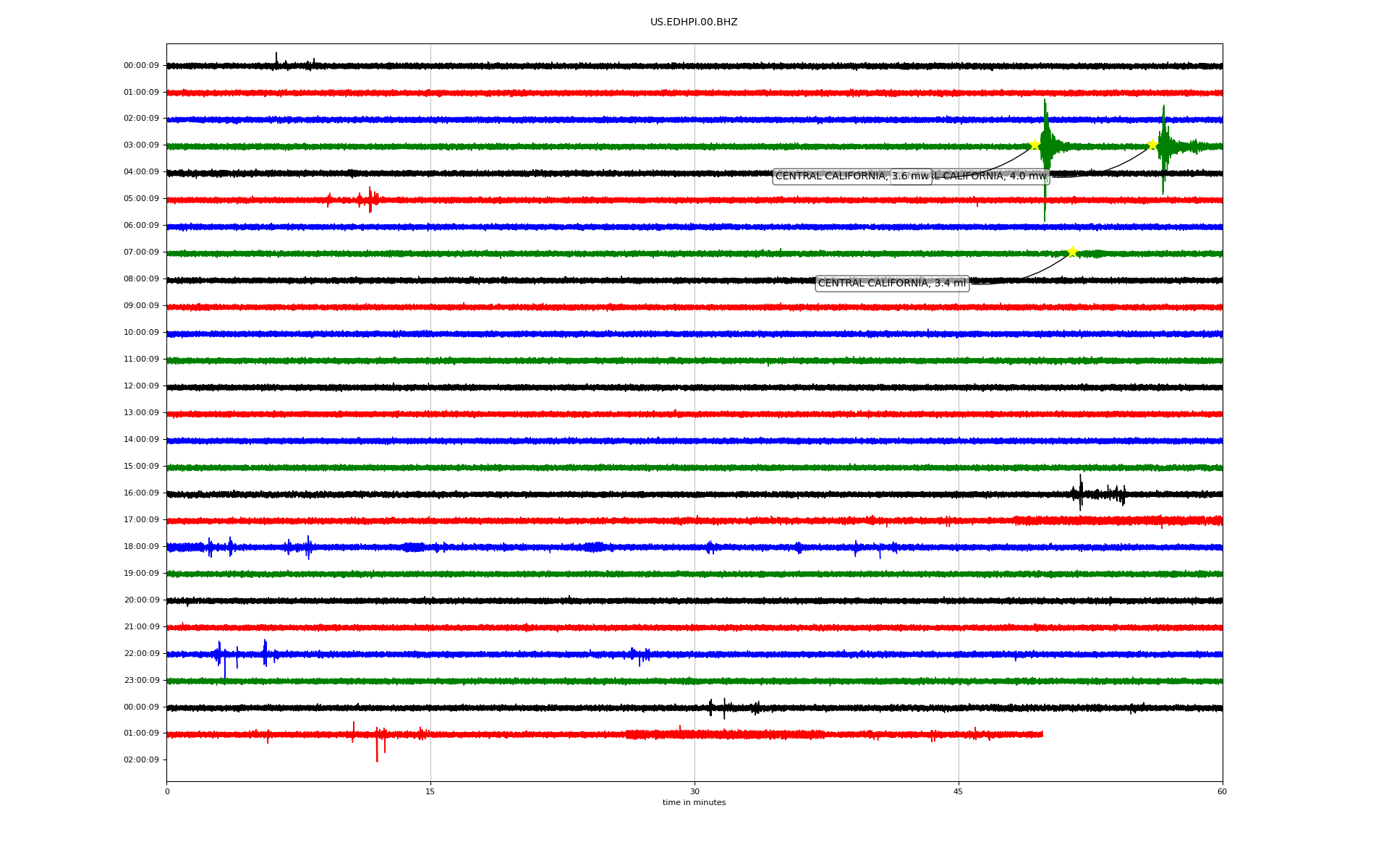This screenshot has width=1389, height=868.
Task: Click the 'time in minutes' axis label
Action: tap(694, 803)
